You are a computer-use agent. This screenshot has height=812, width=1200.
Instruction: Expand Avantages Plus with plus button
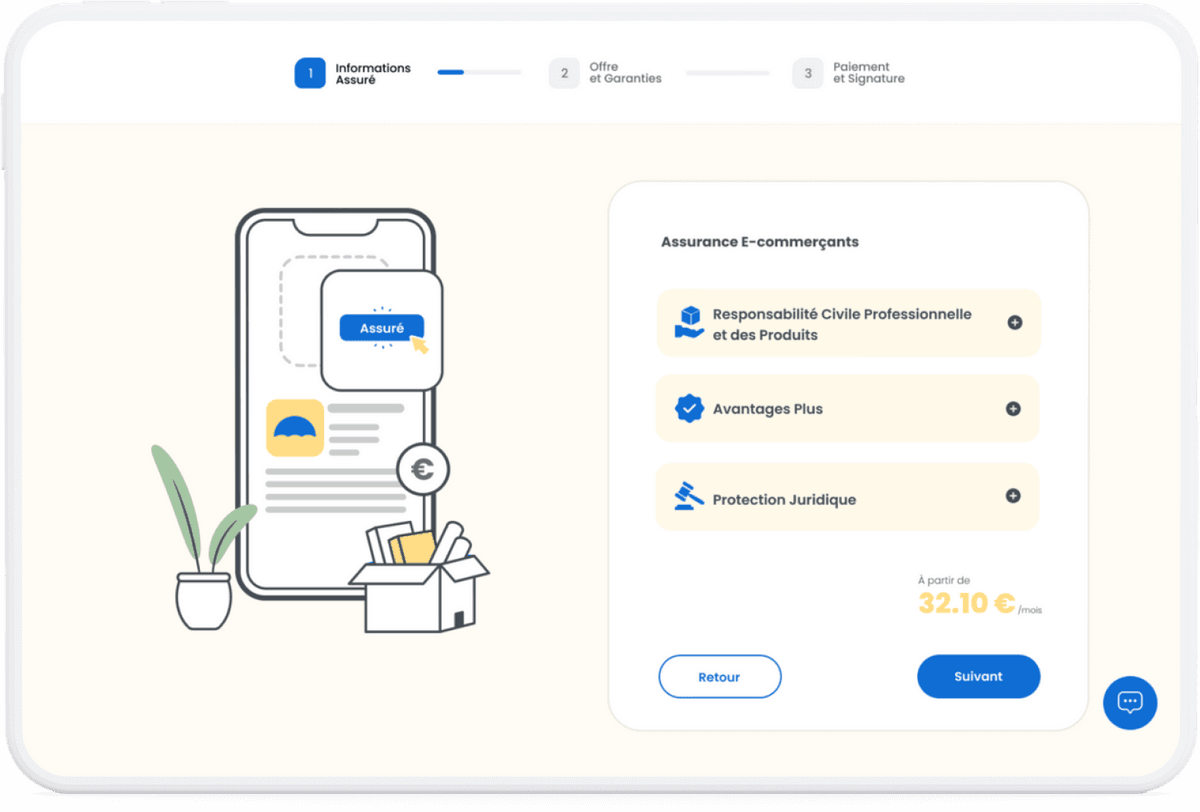1013,409
